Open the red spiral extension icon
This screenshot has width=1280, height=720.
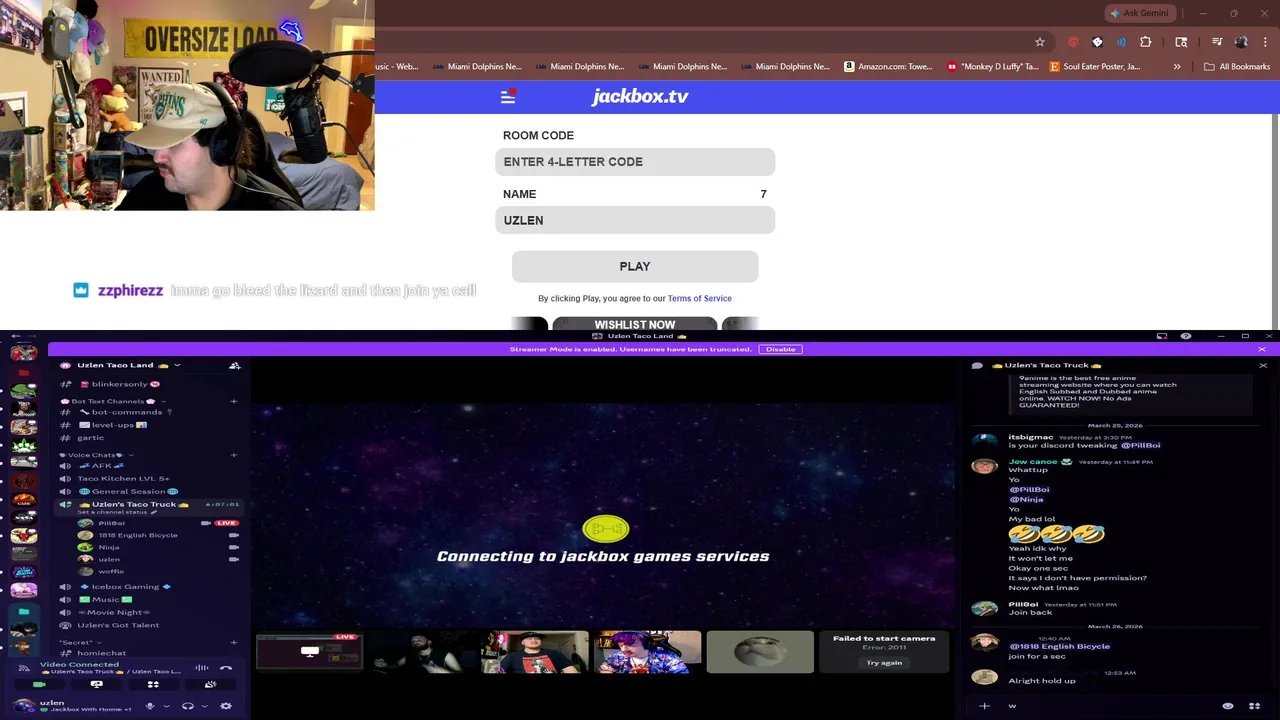[x=1073, y=42]
